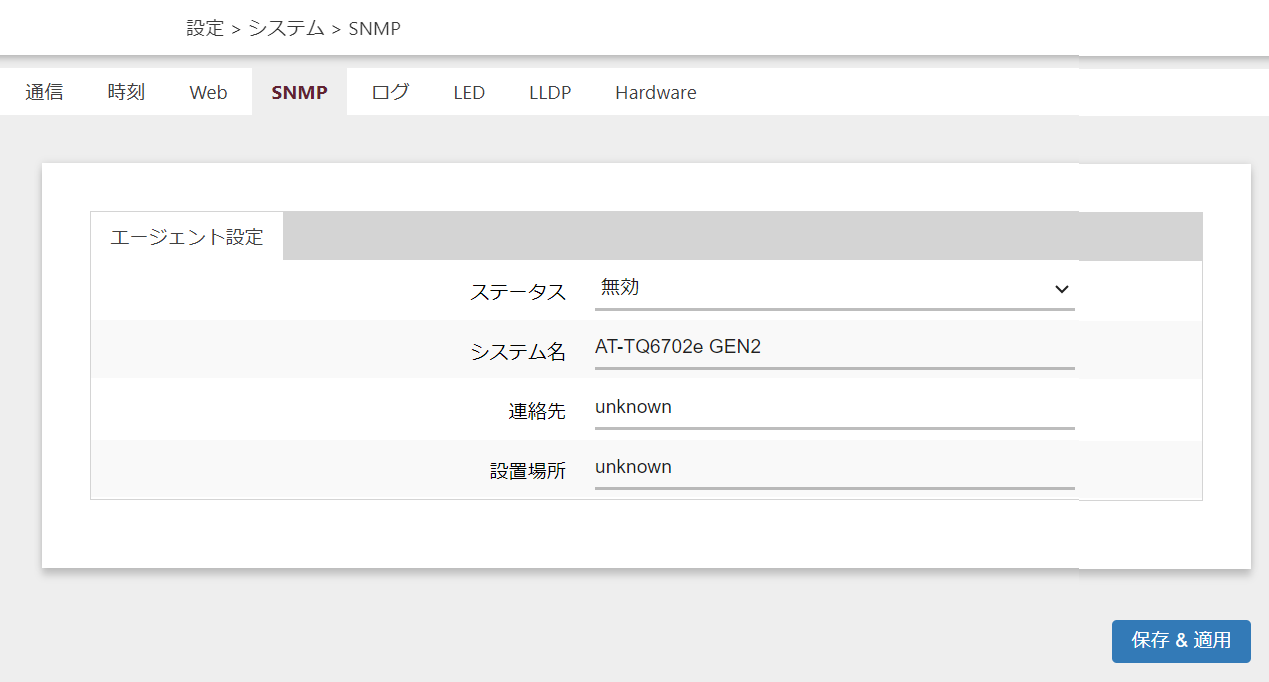This screenshot has height=682, width=1269.
Task: Click the 連絡先 input field
Action: [x=834, y=408]
